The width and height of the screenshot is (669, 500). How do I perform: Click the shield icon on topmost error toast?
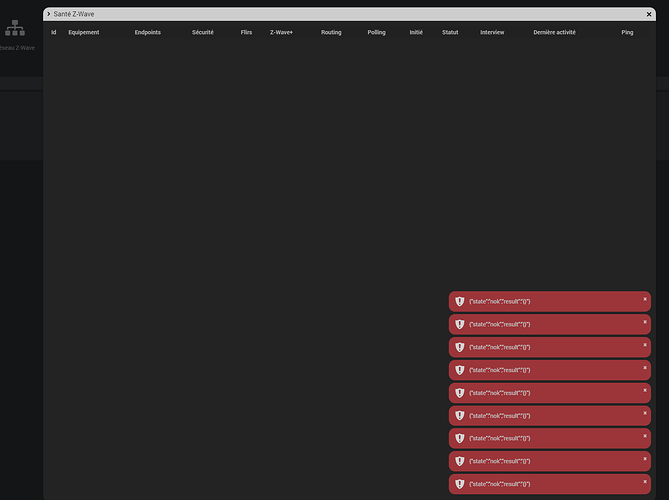pos(460,302)
